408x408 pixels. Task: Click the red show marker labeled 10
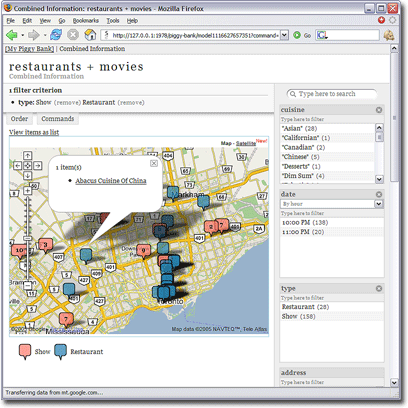19,251
